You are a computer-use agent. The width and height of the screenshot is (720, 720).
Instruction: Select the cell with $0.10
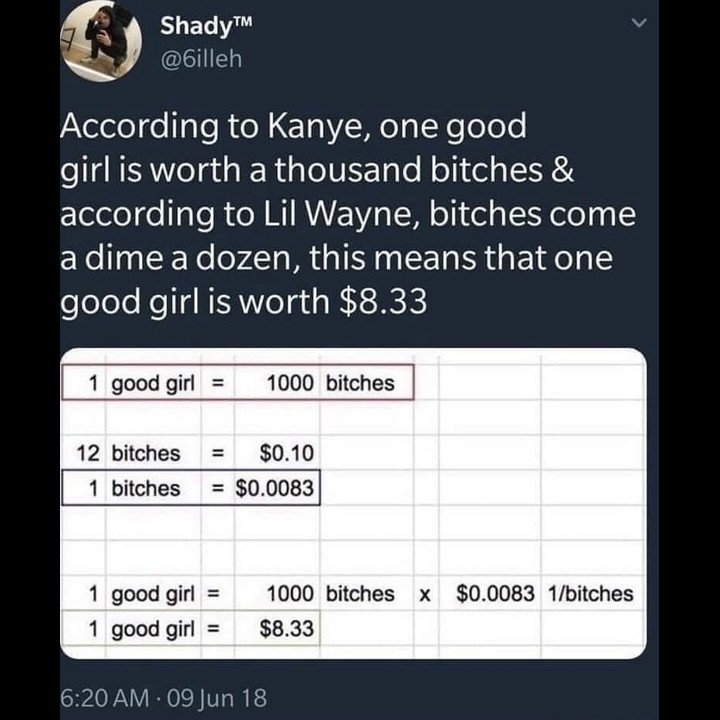point(277,453)
